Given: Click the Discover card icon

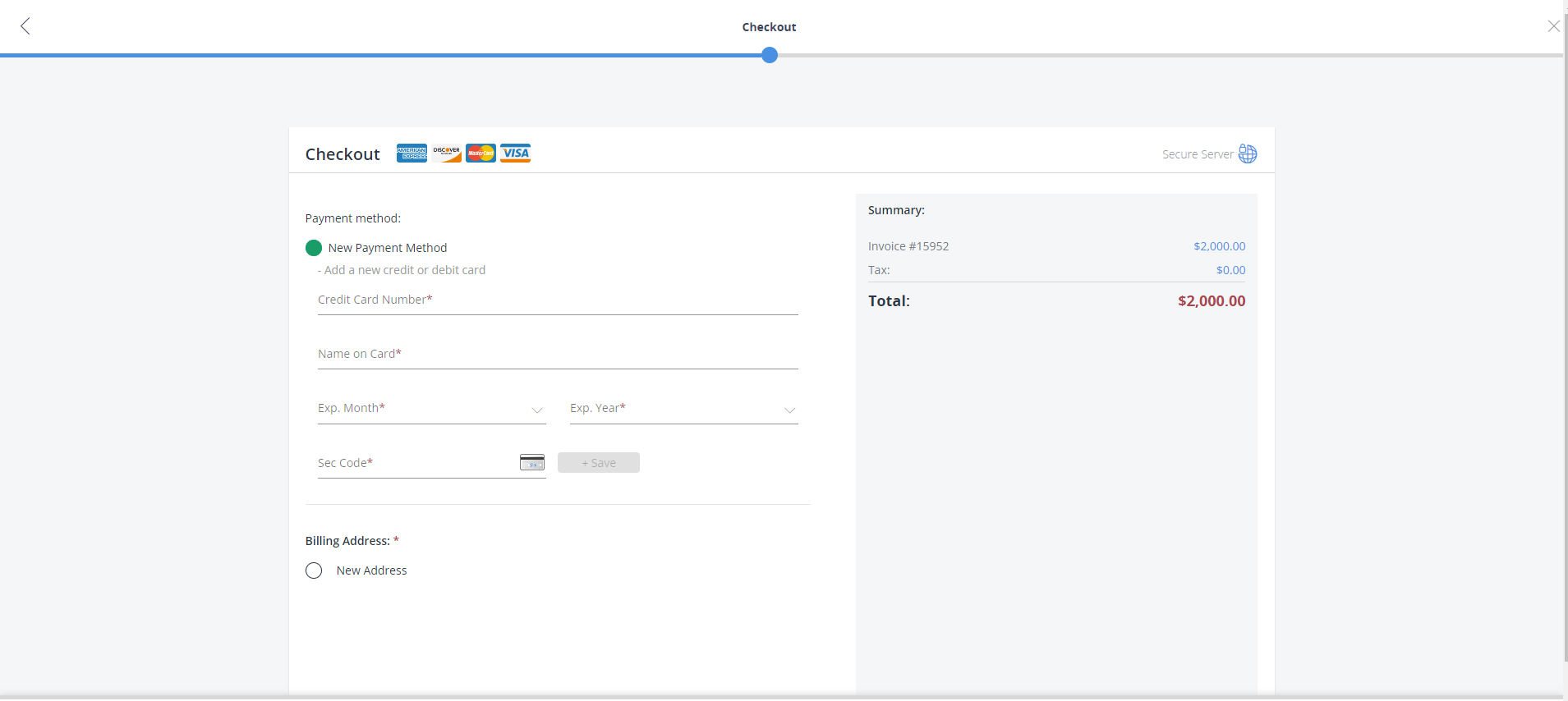Looking at the screenshot, I should [447, 153].
